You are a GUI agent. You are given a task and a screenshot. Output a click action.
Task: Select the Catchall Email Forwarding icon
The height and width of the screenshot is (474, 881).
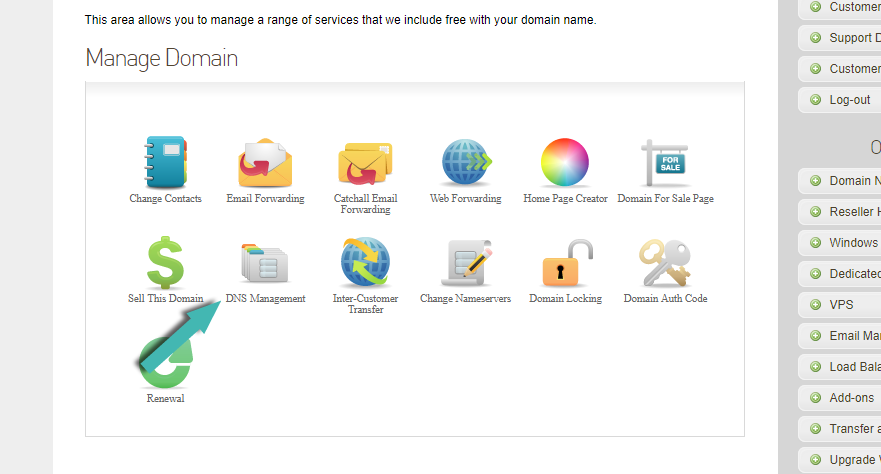(x=365, y=163)
